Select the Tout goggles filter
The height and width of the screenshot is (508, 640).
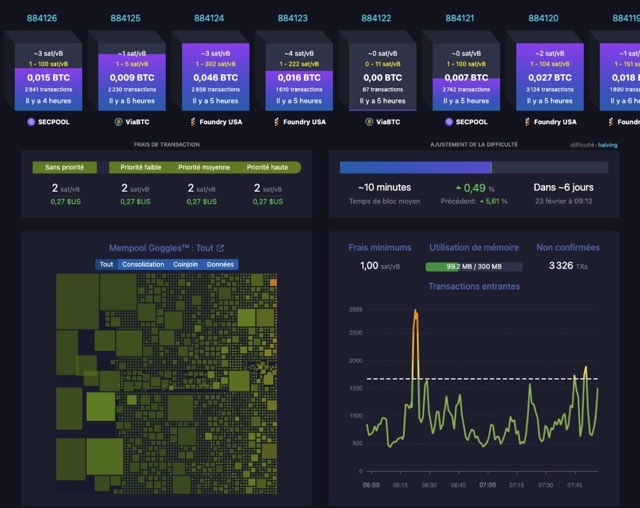pos(107,264)
